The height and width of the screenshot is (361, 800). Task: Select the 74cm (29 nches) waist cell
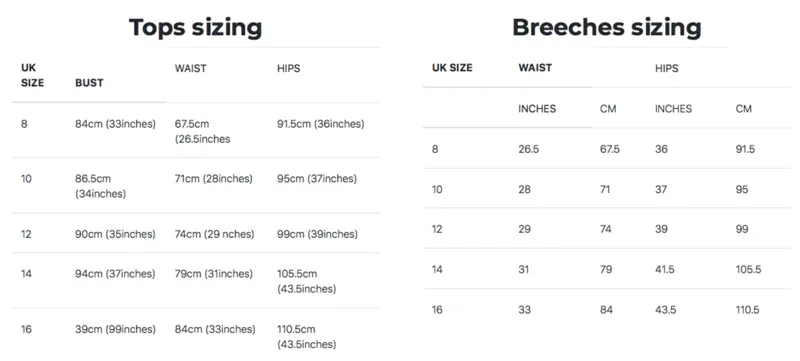pyautogui.click(x=214, y=234)
